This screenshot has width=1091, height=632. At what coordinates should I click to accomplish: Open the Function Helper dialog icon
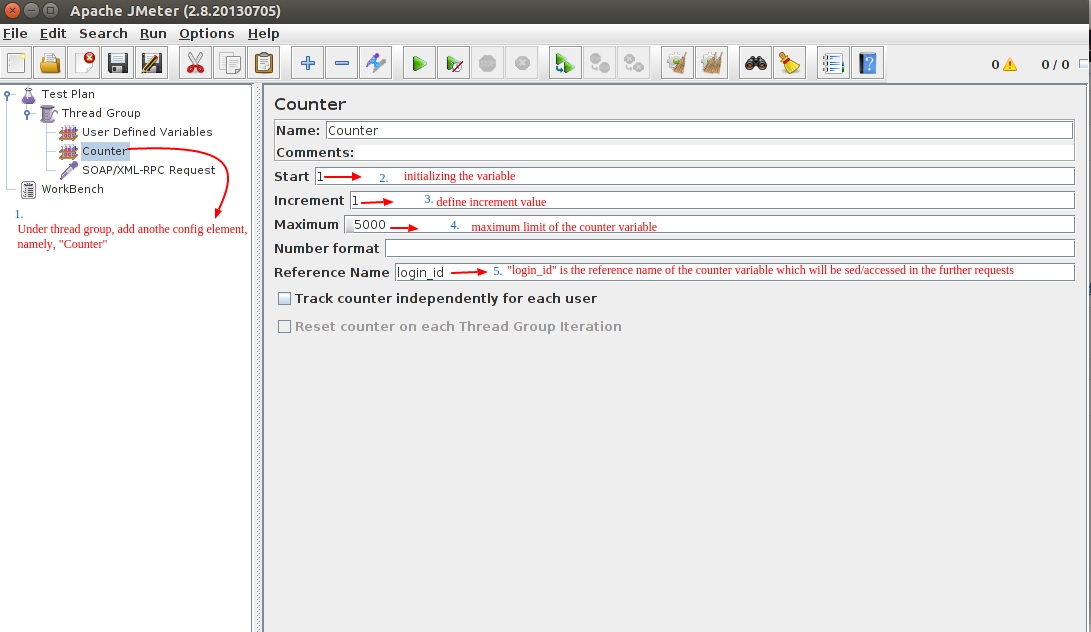click(x=833, y=63)
